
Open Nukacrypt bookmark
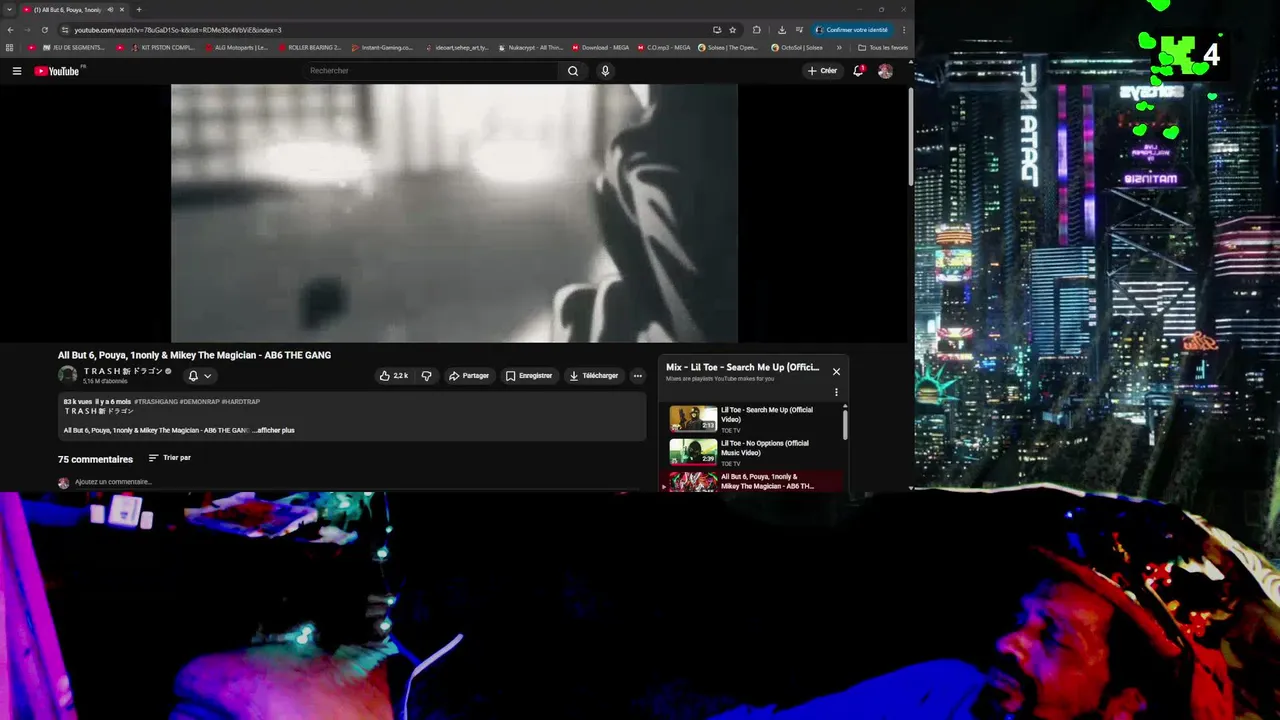[x=531, y=47]
